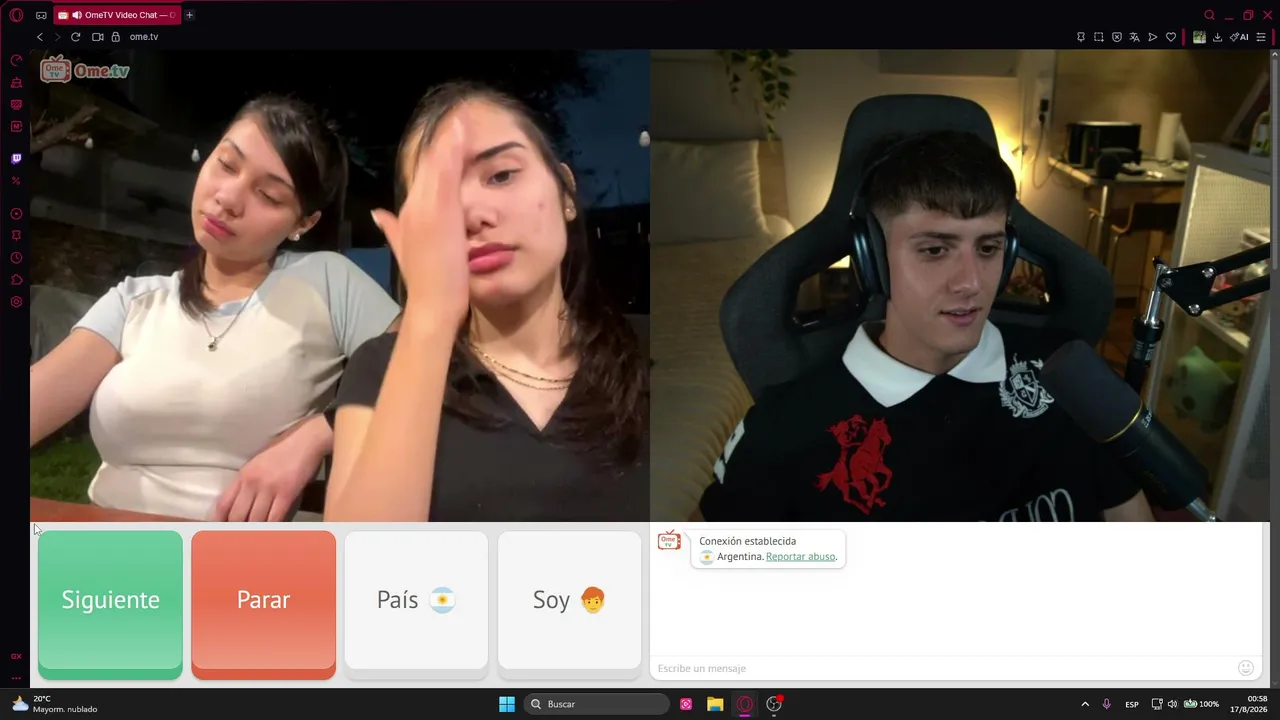The image size is (1280, 720).
Task: Click the Buscar taskbar search box
Action: pyautogui.click(x=597, y=704)
